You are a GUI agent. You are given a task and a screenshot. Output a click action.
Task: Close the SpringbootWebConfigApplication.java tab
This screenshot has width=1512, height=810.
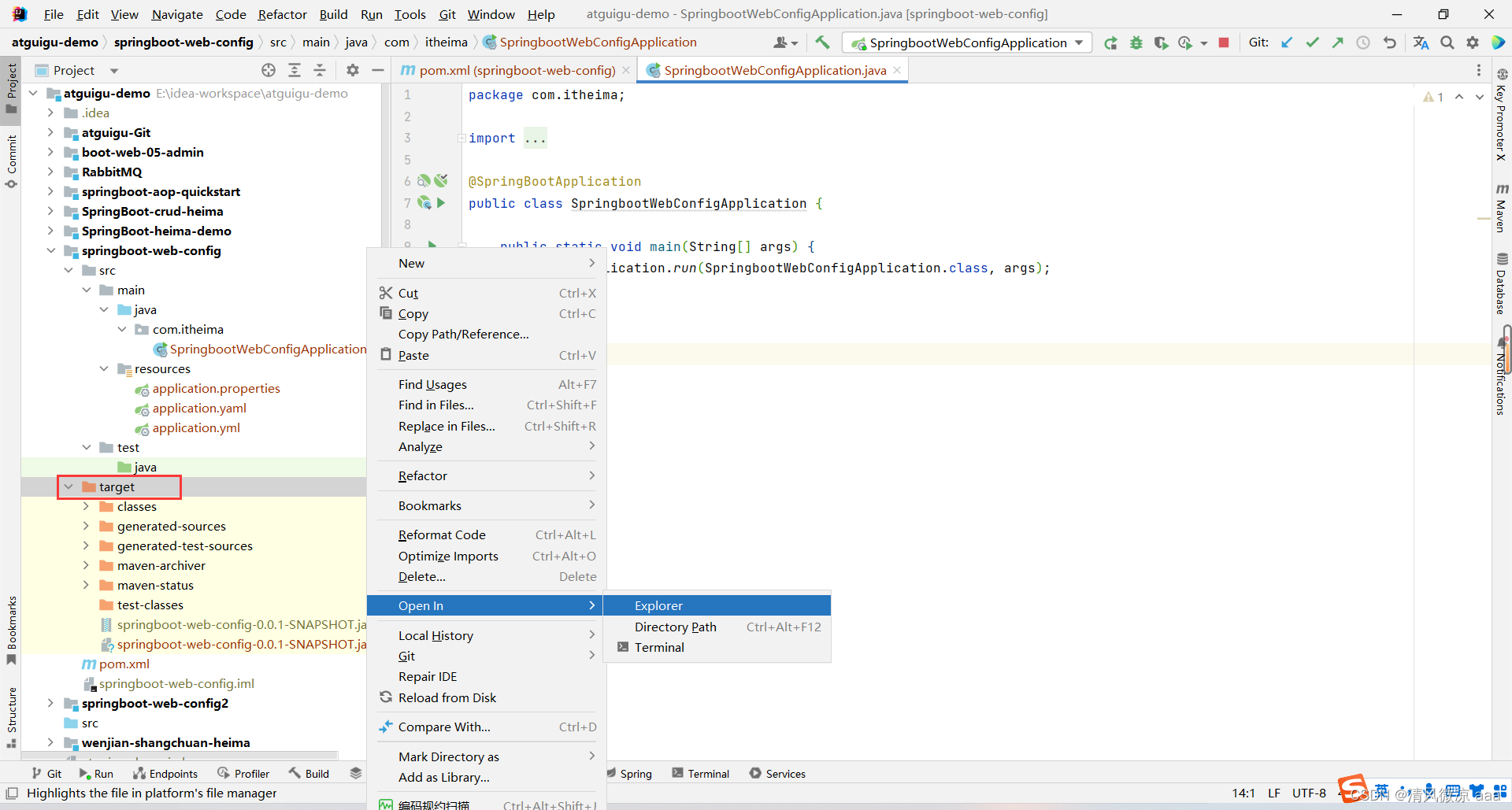(x=897, y=70)
